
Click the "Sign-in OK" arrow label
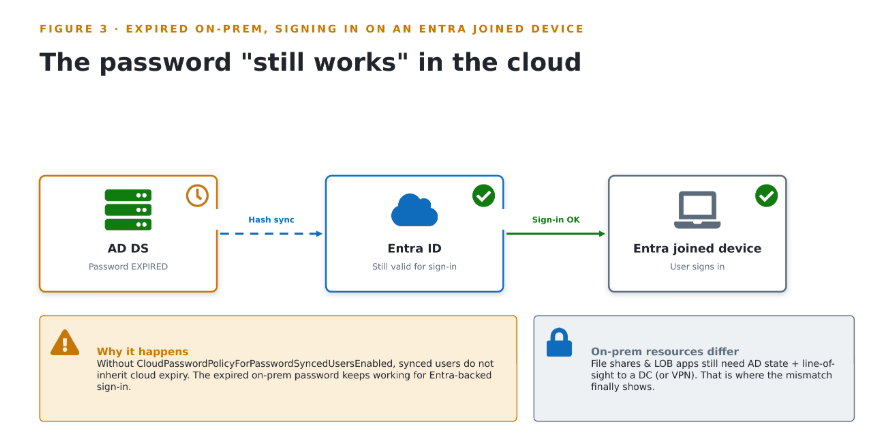[x=556, y=220]
